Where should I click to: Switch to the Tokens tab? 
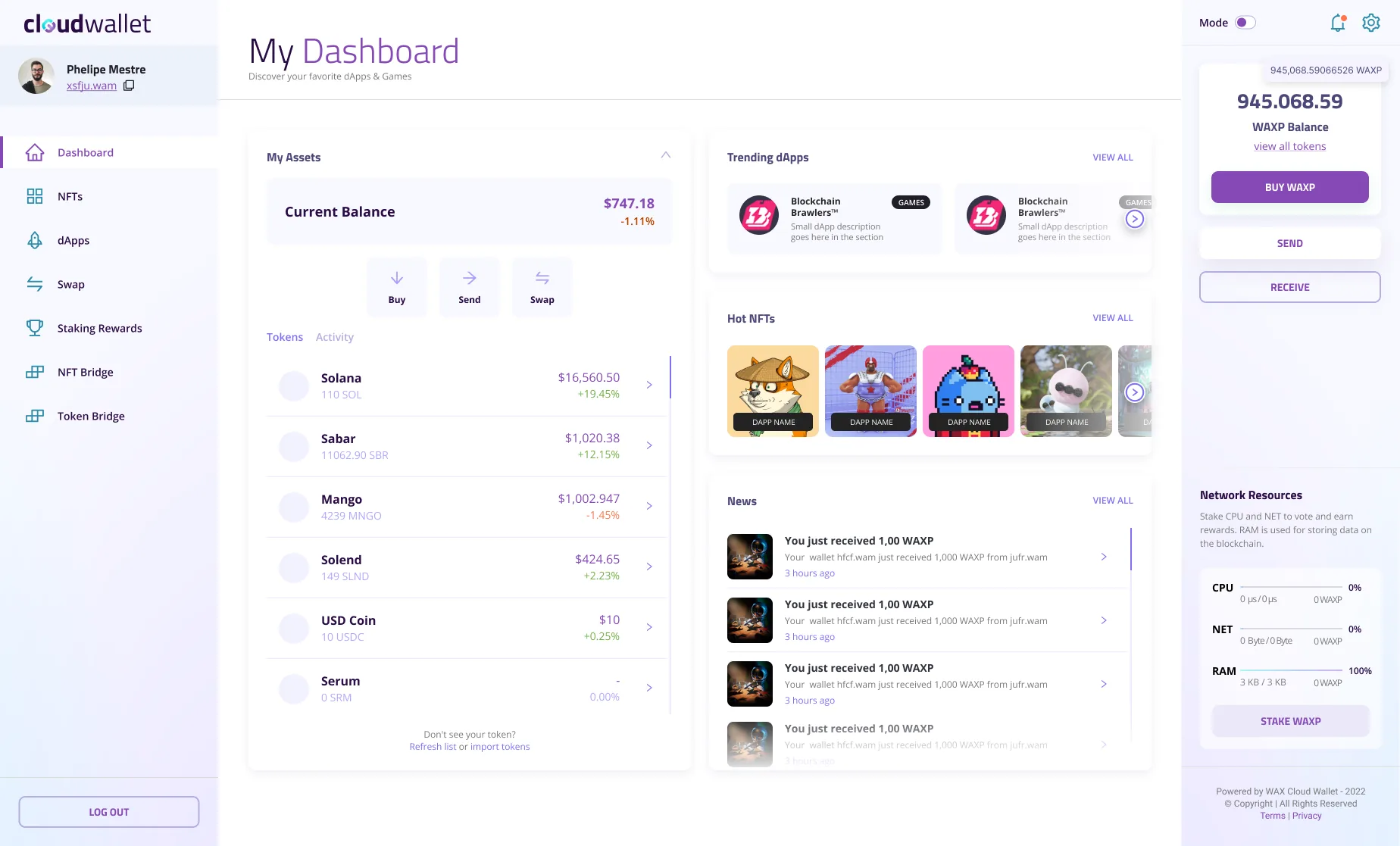pos(285,337)
